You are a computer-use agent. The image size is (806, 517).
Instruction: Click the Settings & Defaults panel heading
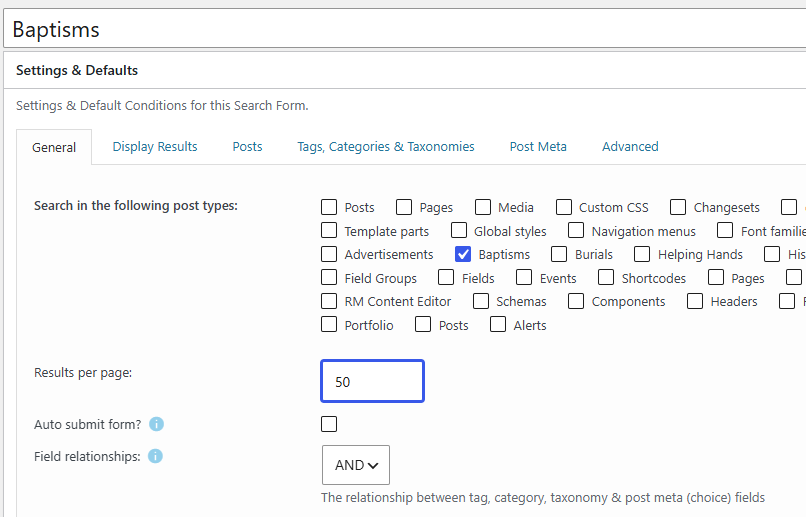click(x=77, y=70)
